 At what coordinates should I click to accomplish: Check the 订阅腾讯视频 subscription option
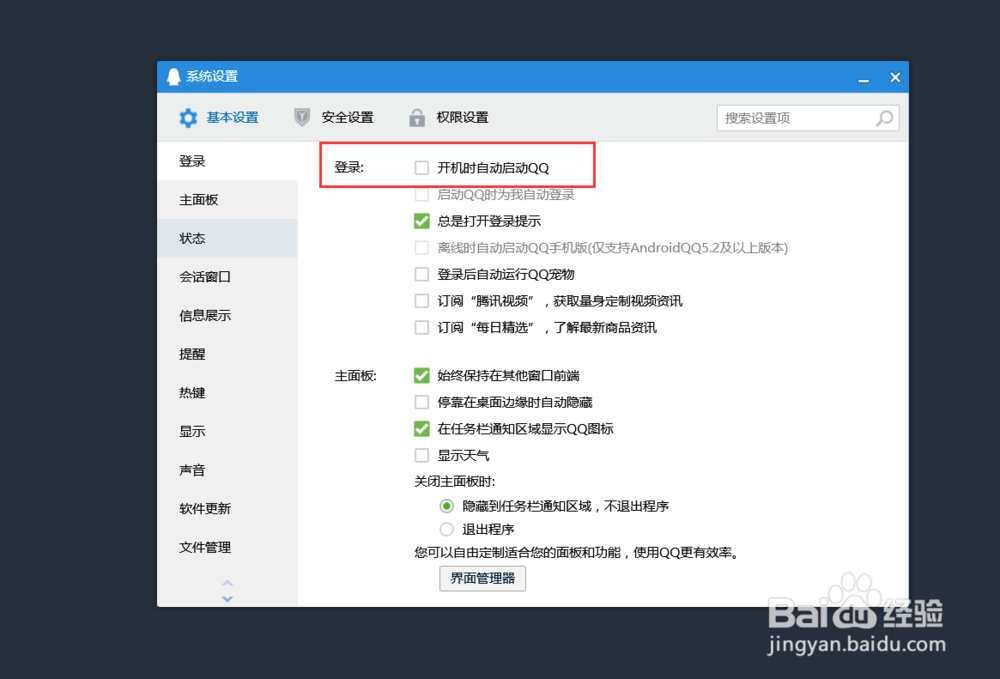click(421, 300)
